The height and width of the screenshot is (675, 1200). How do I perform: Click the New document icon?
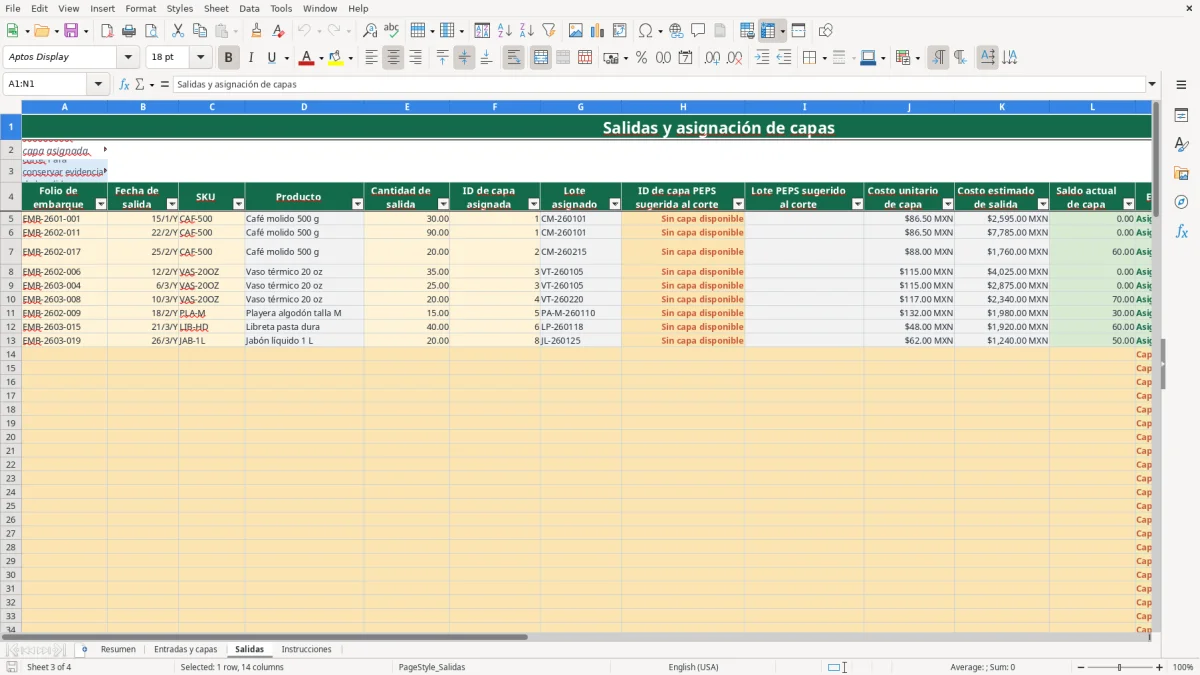11,31
